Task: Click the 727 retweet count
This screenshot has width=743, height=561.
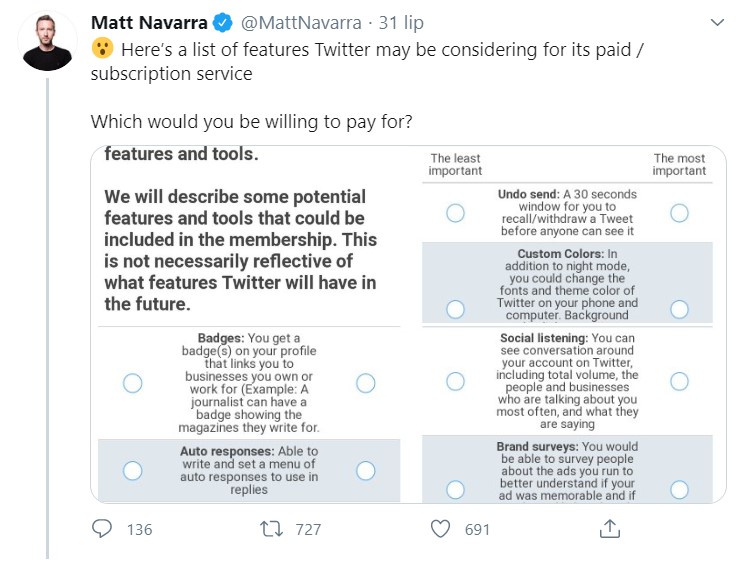Action: 308,529
